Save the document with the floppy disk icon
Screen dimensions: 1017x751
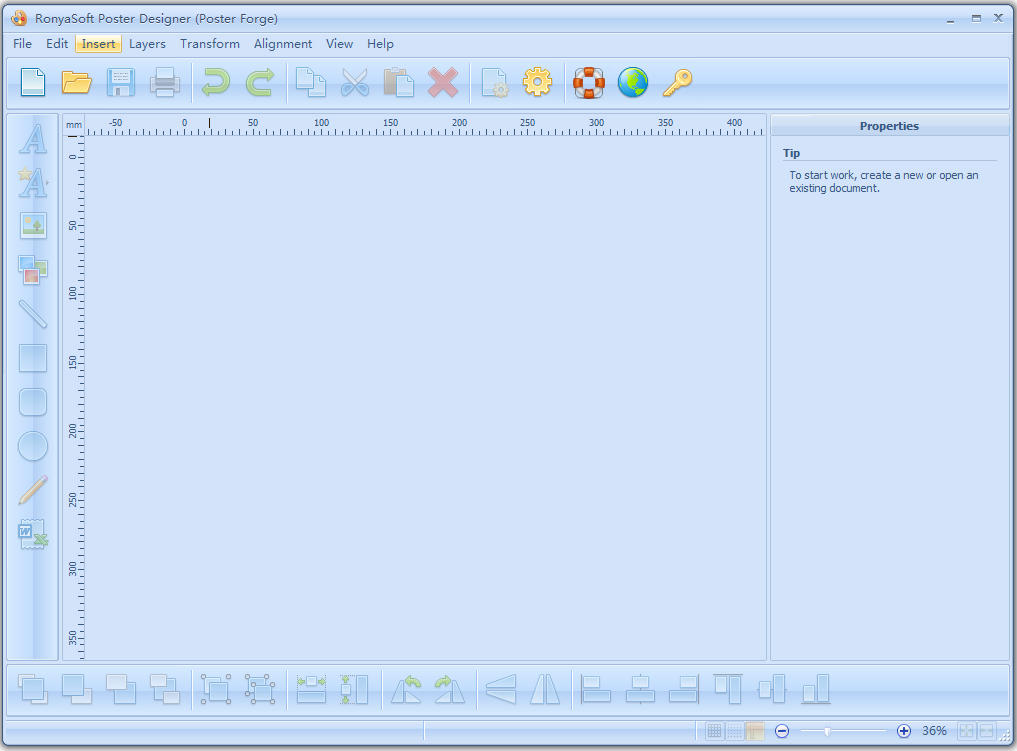(121, 82)
